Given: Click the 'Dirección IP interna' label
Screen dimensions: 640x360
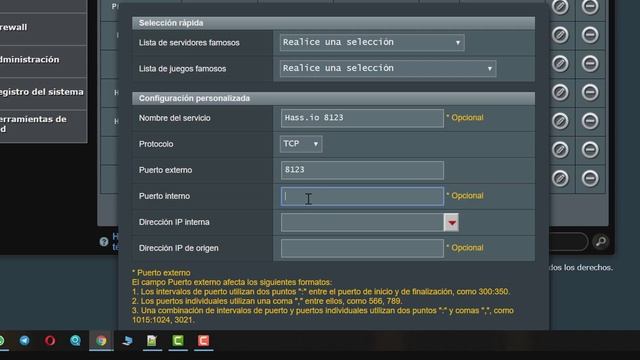Looking at the screenshot, I should click(x=174, y=222).
